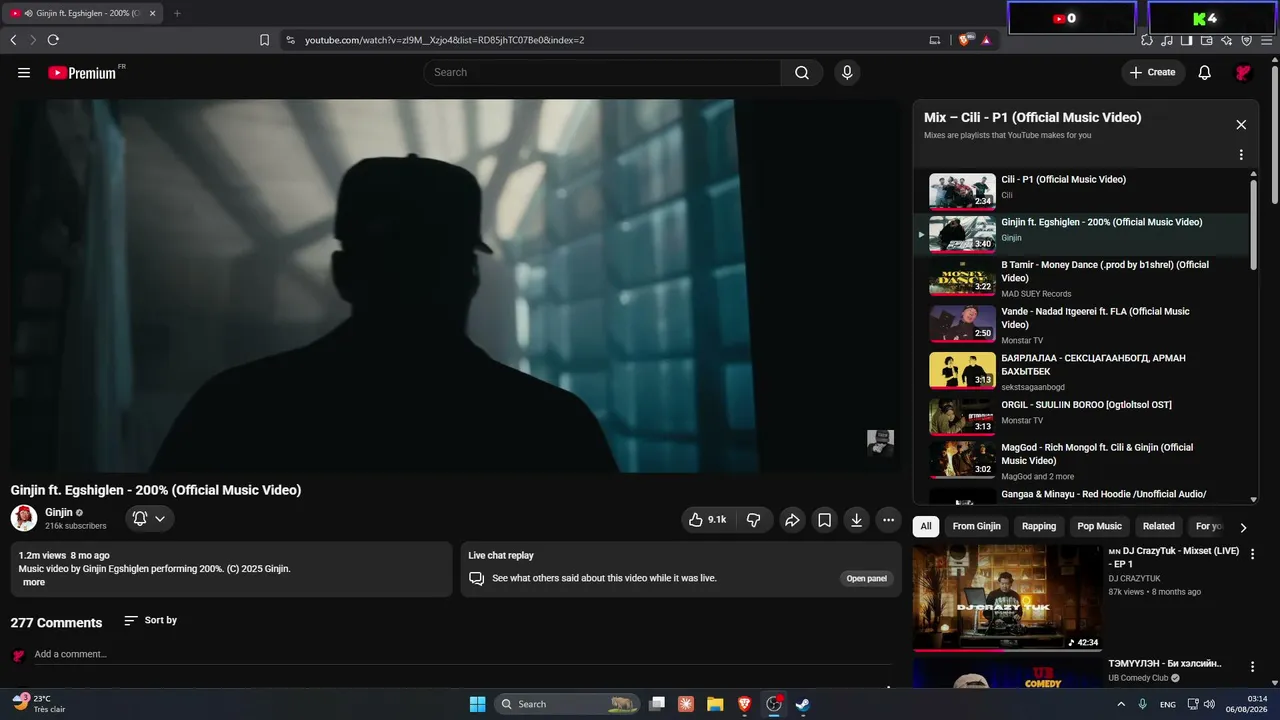Open Brave Rewards triangle icon

point(986,40)
